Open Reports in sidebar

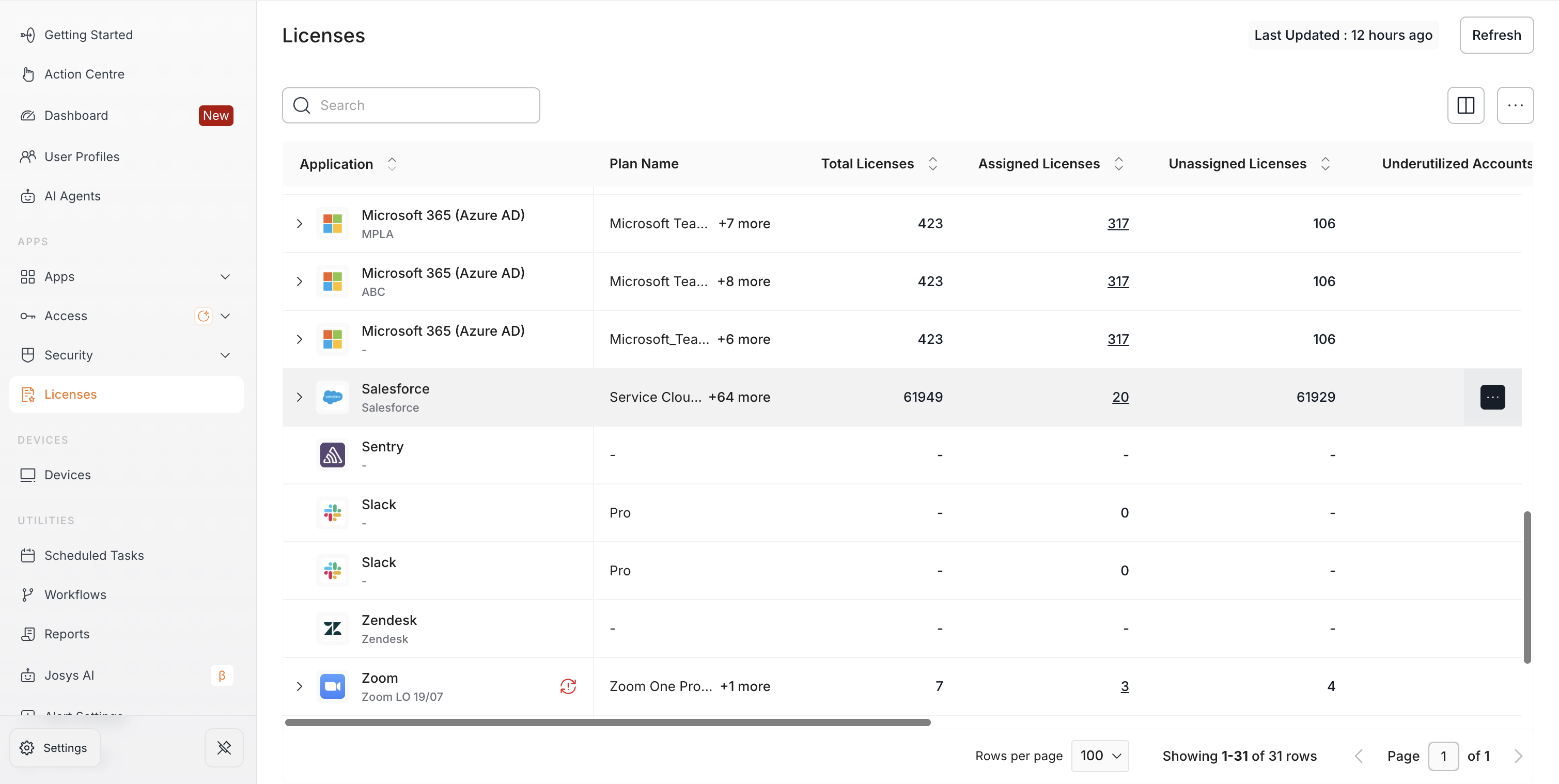(x=127, y=634)
